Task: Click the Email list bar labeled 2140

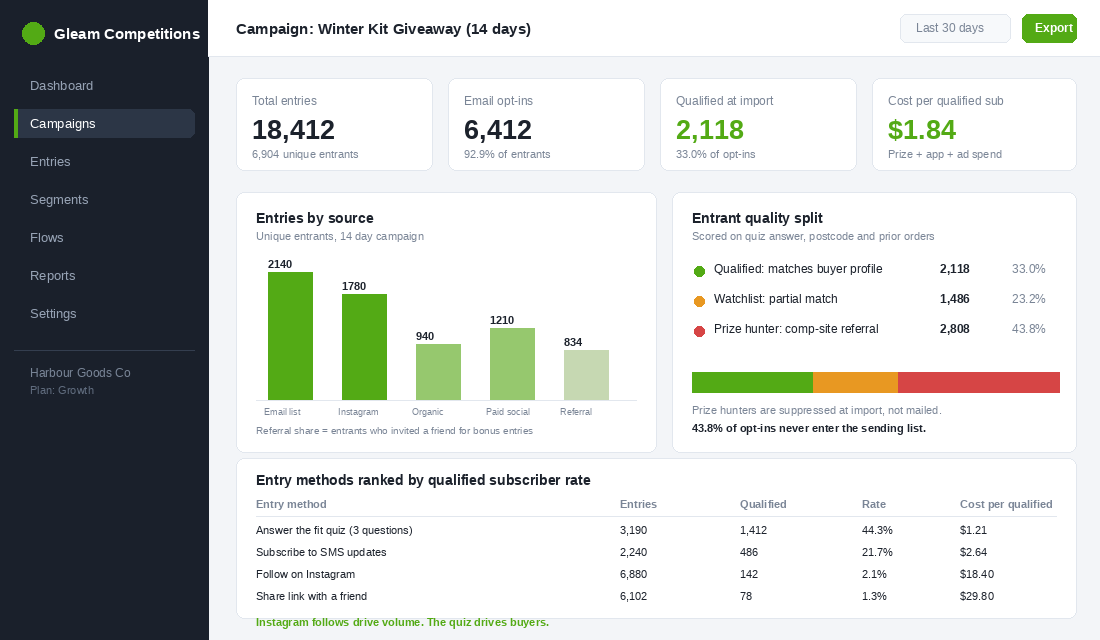Action: [x=290, y=336]
